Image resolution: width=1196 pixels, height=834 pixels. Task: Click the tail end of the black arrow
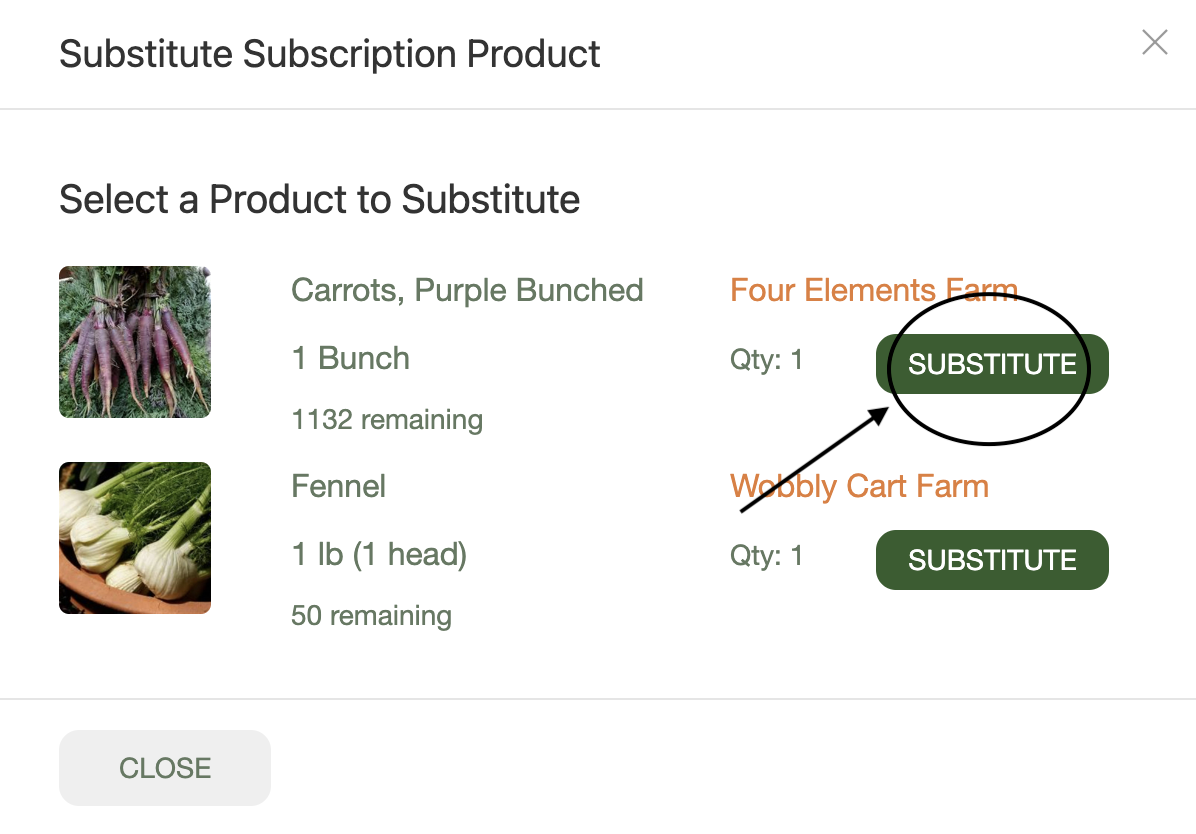point(744,510)
